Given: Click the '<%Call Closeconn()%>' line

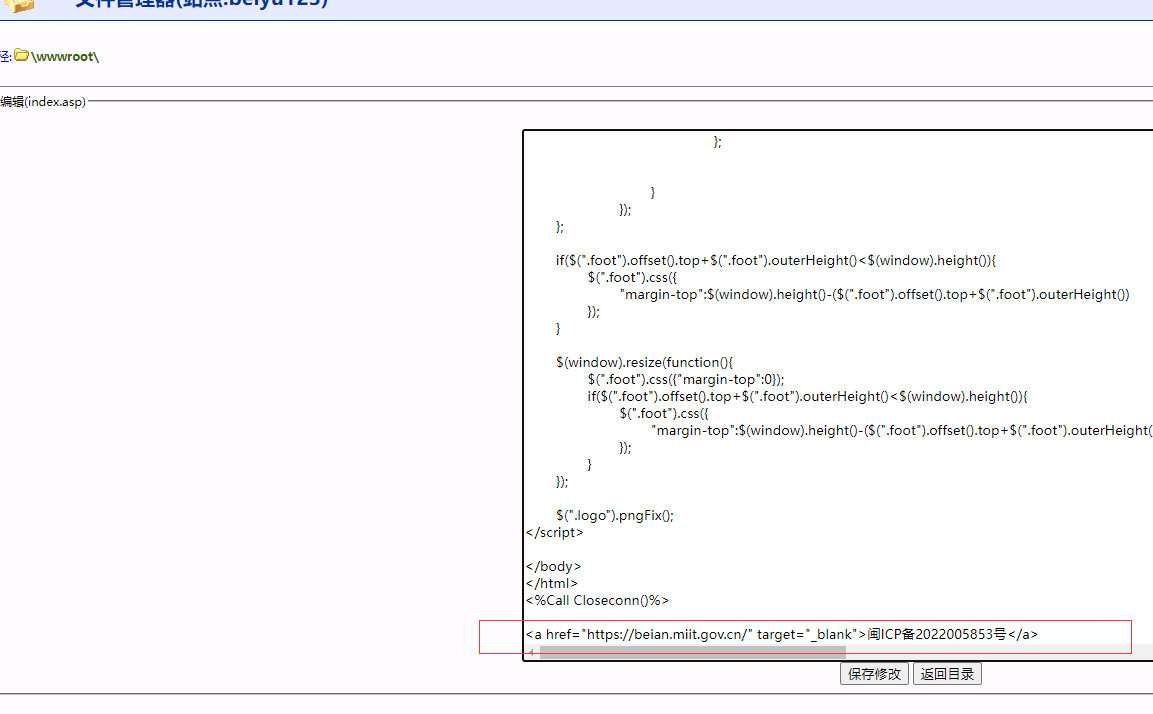Looking at the screenshot, I should click(597, 600).
